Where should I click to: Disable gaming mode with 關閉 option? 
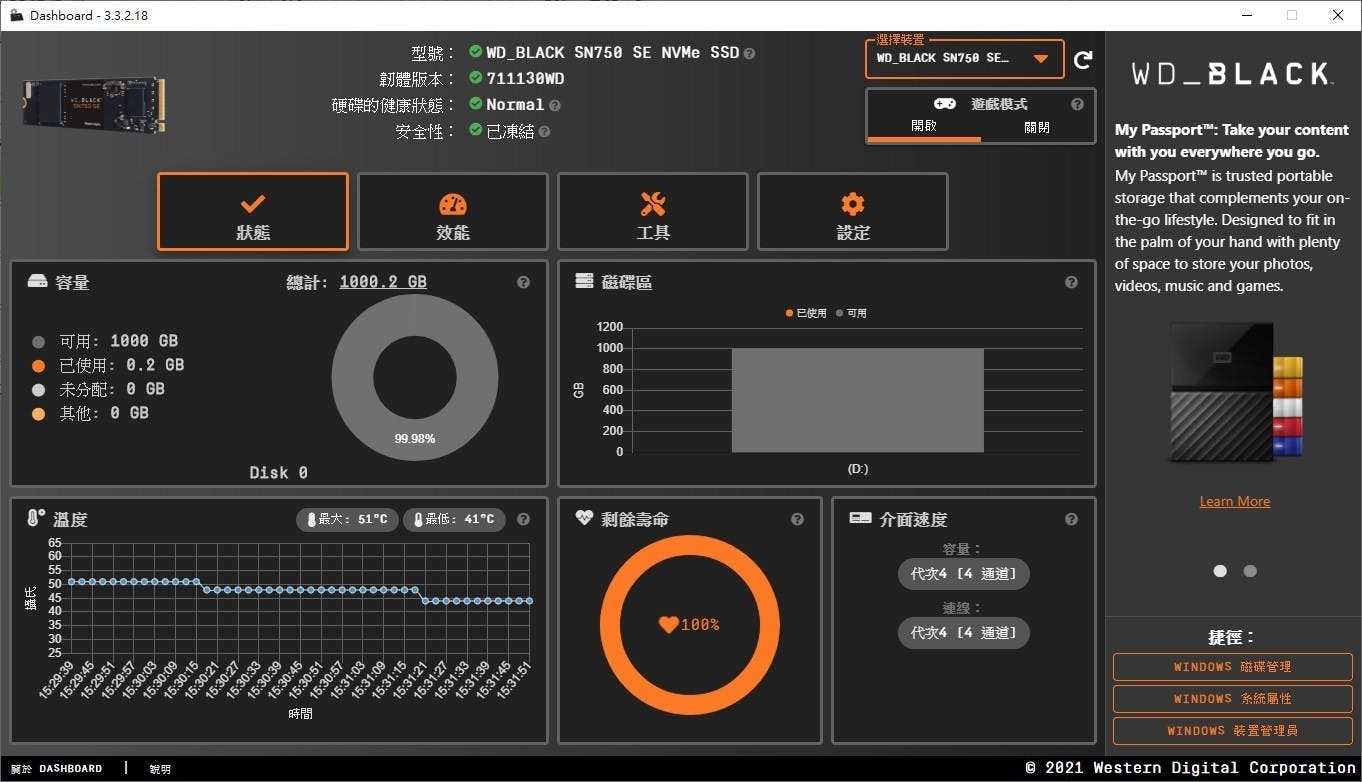pos(1037,127)
